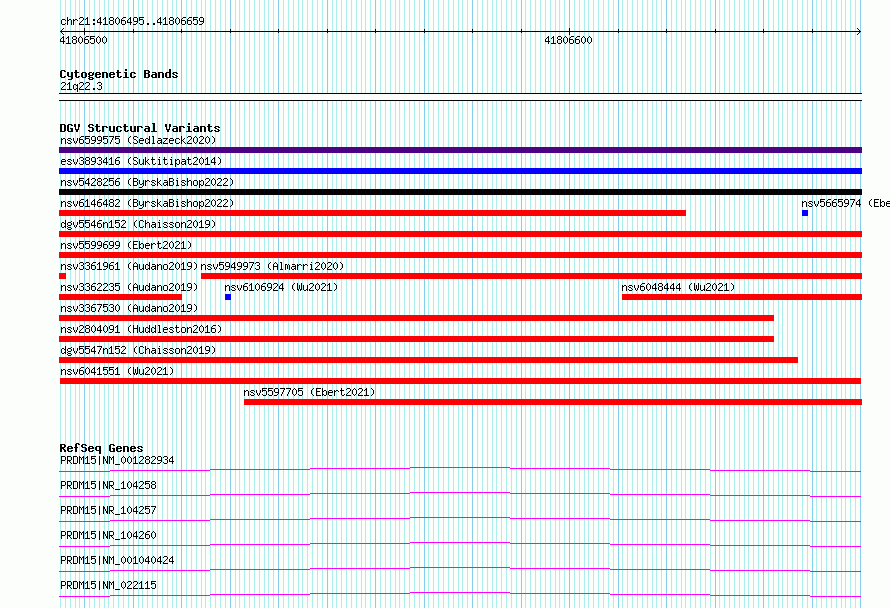Click the PRDM15|NM_001282934 transcript label
The width and height of the screenshot is (890, 608).
(117, 460)
